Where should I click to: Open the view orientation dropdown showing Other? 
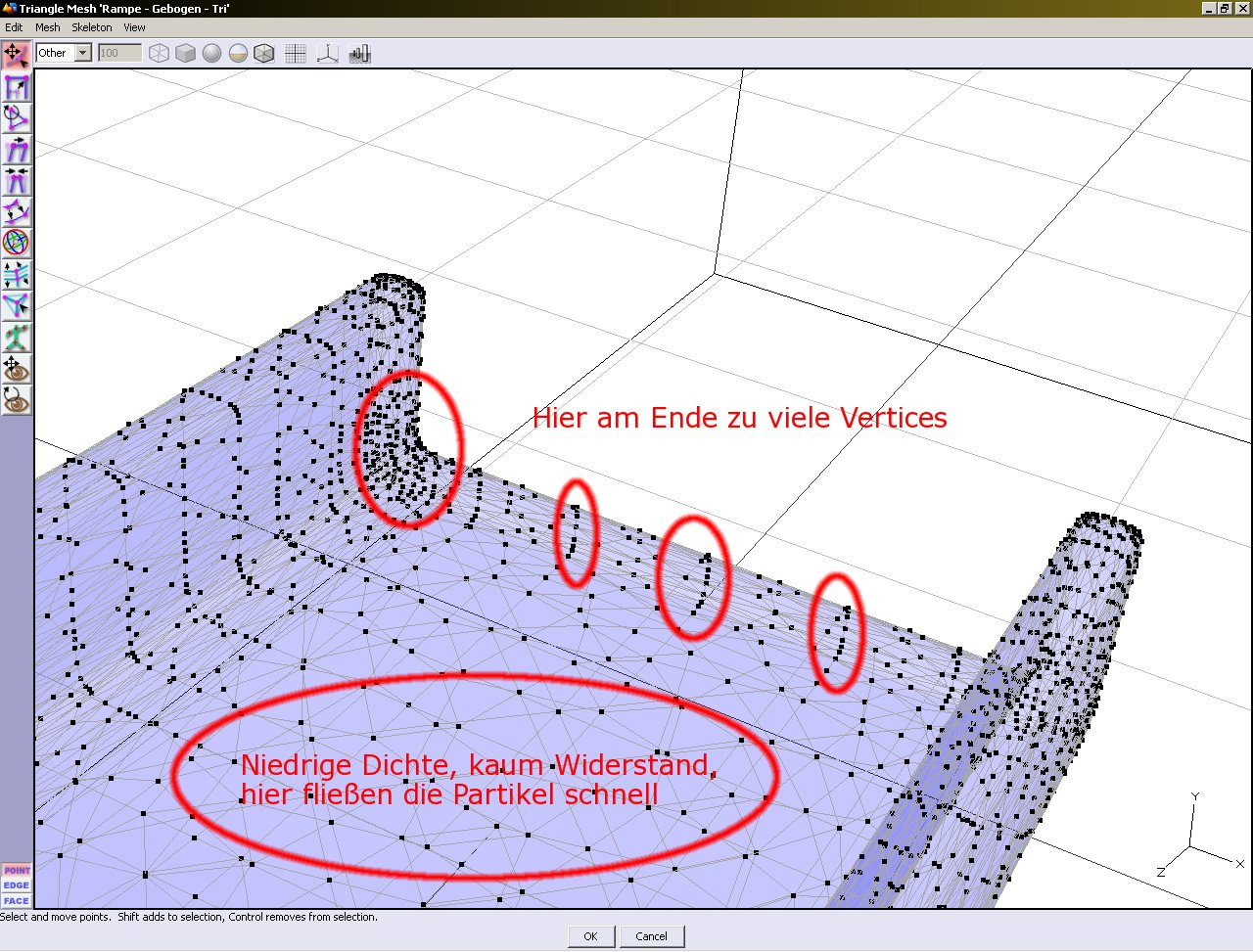pos(64,53)
